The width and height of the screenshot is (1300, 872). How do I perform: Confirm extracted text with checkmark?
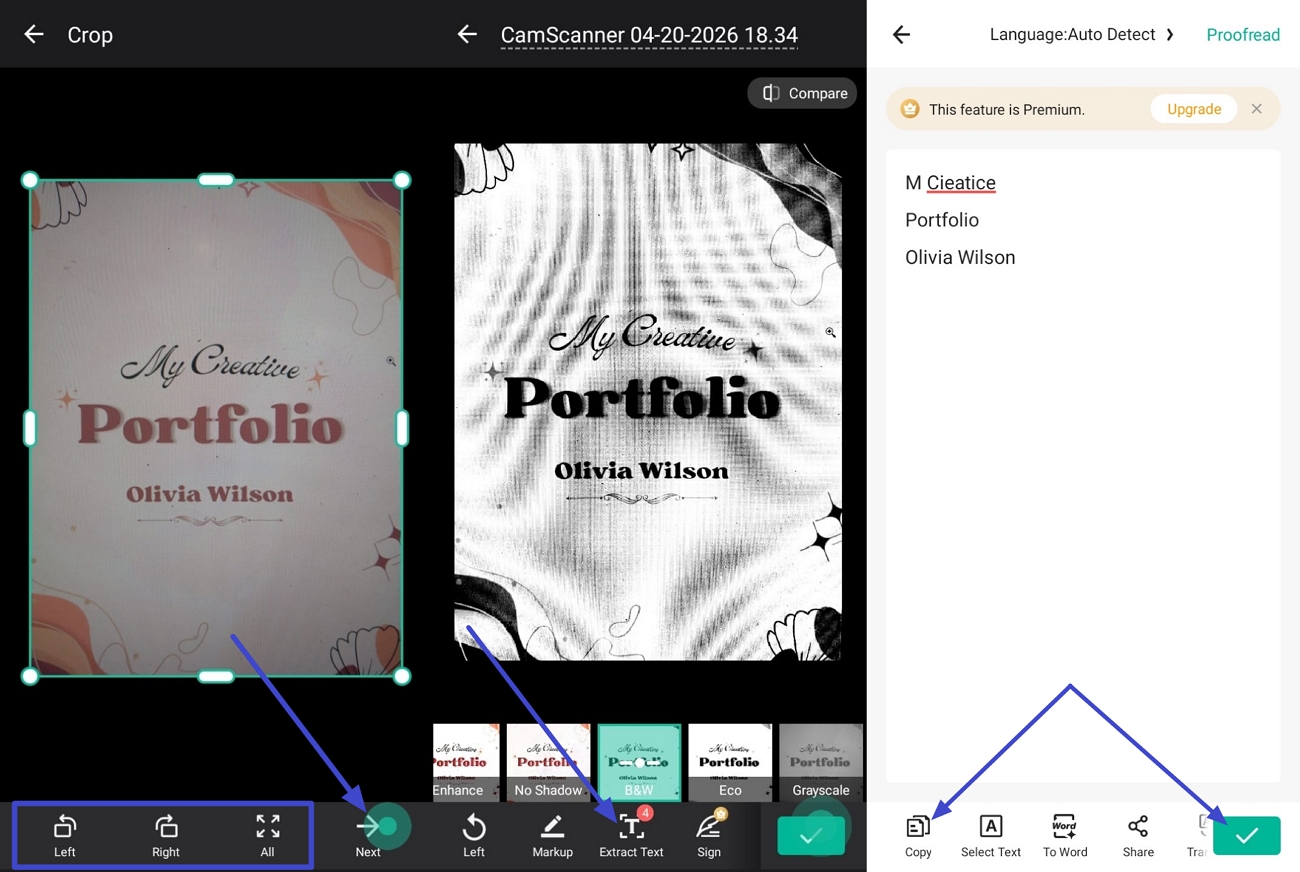point(1247,836)
